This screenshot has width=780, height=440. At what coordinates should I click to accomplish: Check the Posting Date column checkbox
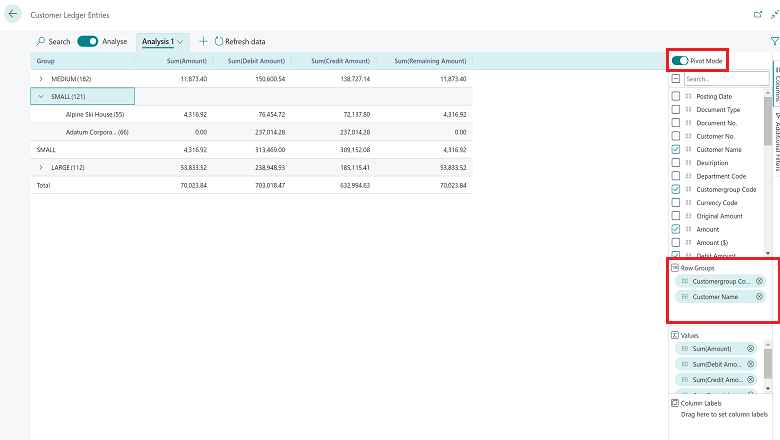pos(676,96)
